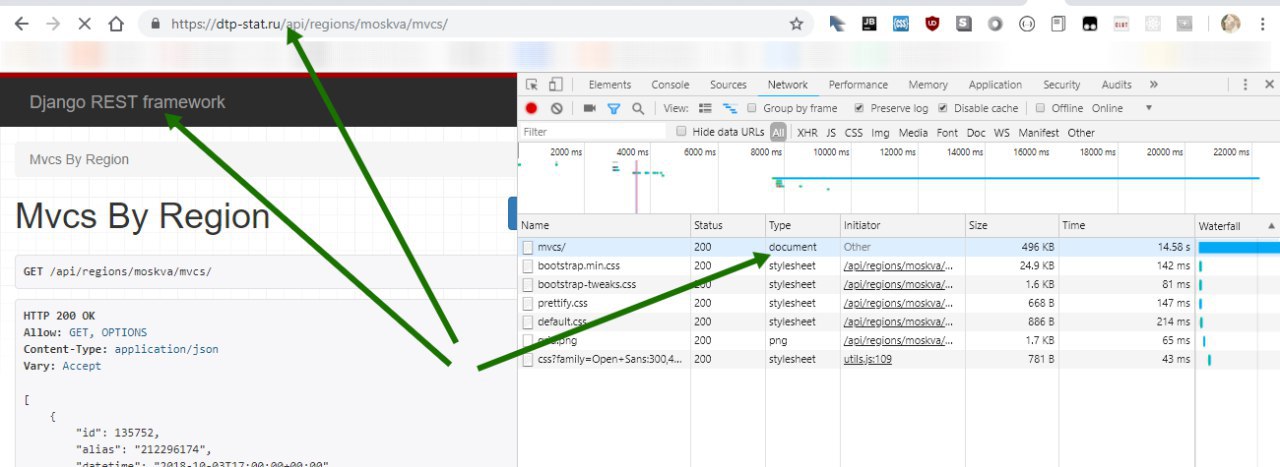This screenshot has height=467, width=1280.
Task: Open the Online throttling dropdown
Action: (1121, 108)
